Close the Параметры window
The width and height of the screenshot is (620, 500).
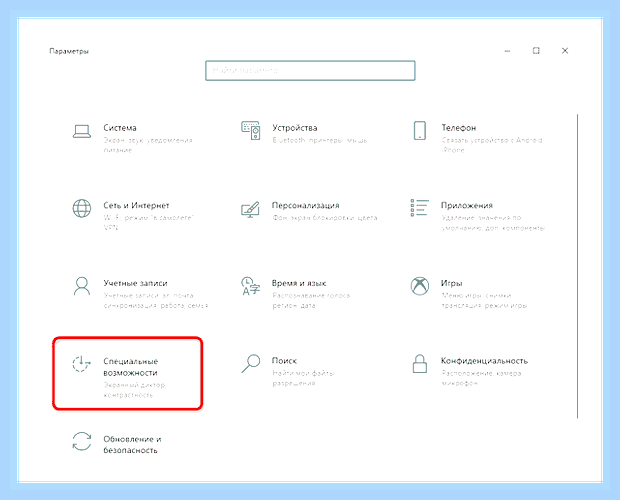click(565, 51)
